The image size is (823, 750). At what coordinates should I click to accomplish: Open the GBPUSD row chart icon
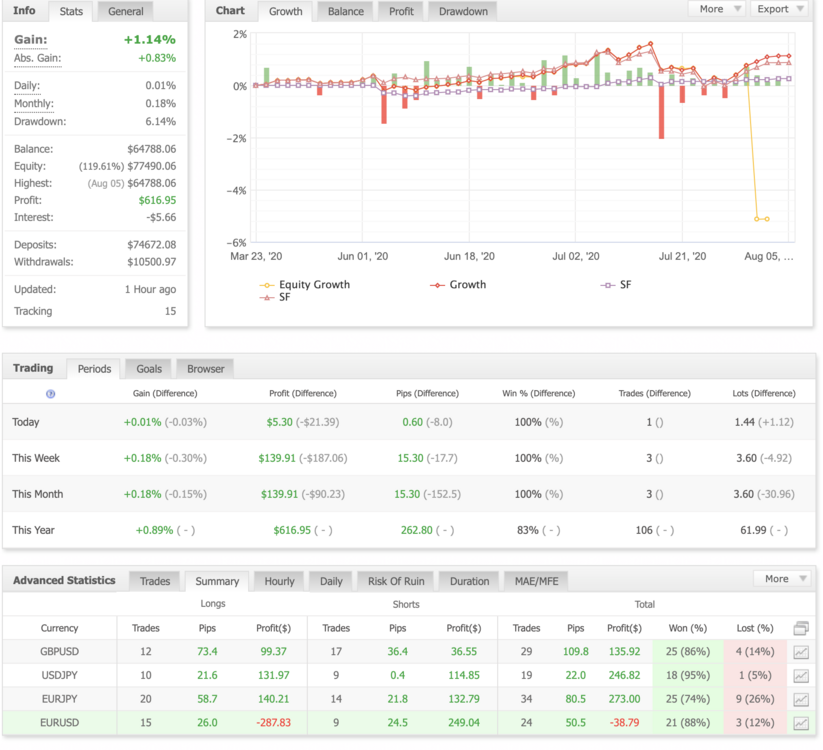pyautogui.click(x=800, y=652)
